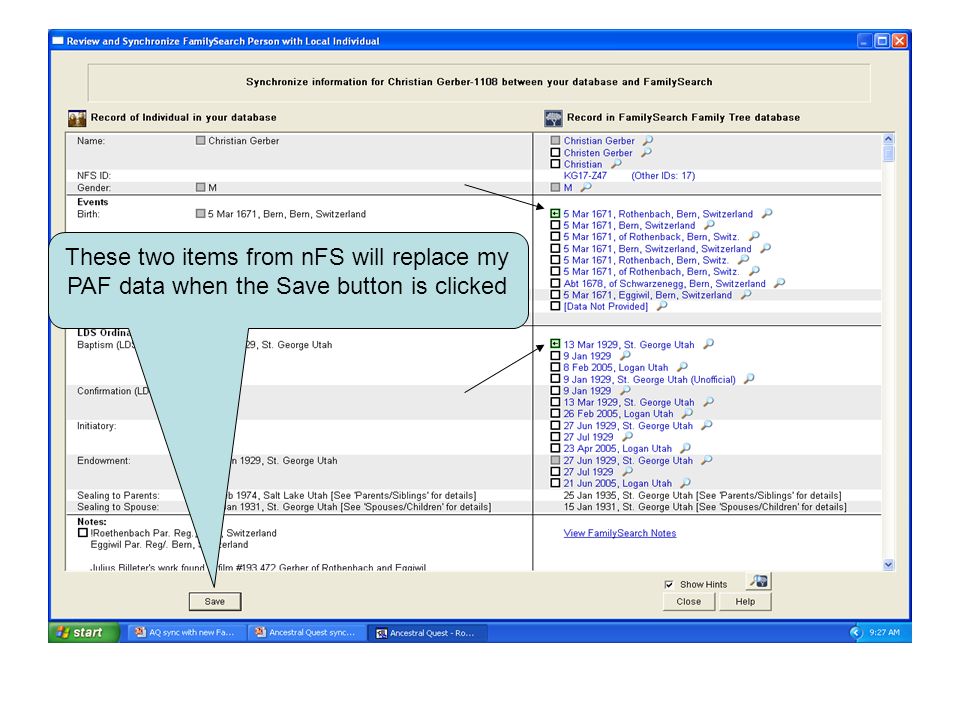Image resolution: width=960 pixels, height=720 pixels.
Task: Switch to AQ sync with new Fa... taskbar item
Action: [186, 632]
